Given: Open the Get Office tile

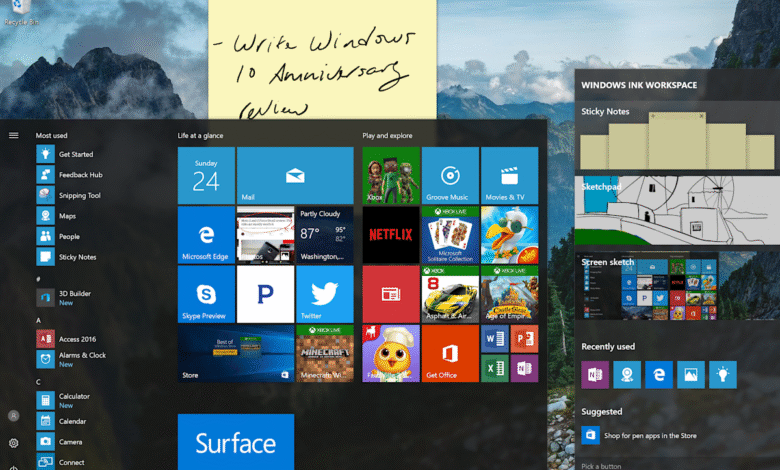Looking at the screenshot, I should [x=450, y=353].
